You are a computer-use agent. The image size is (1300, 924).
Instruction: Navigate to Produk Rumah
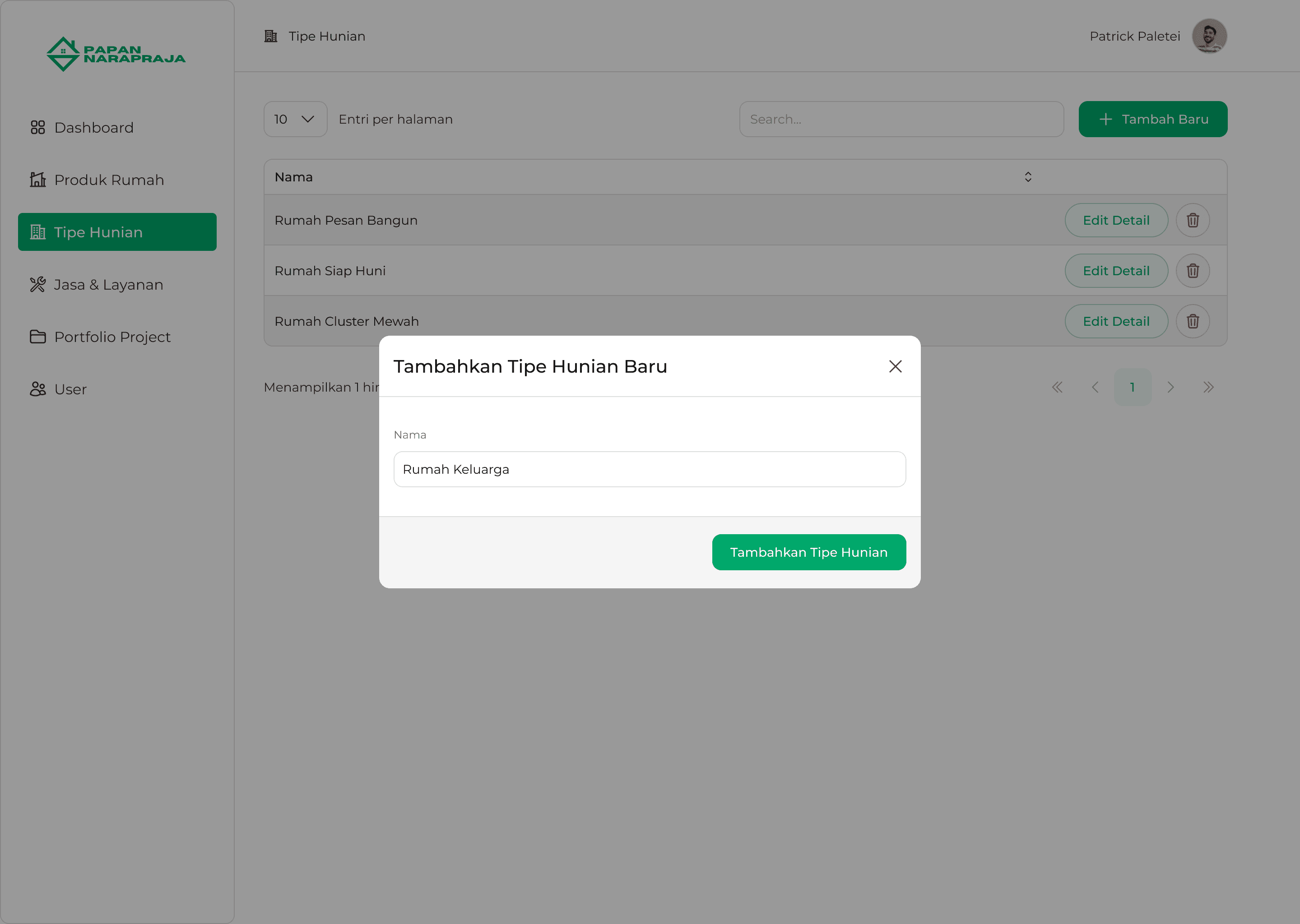coord(109,180)
